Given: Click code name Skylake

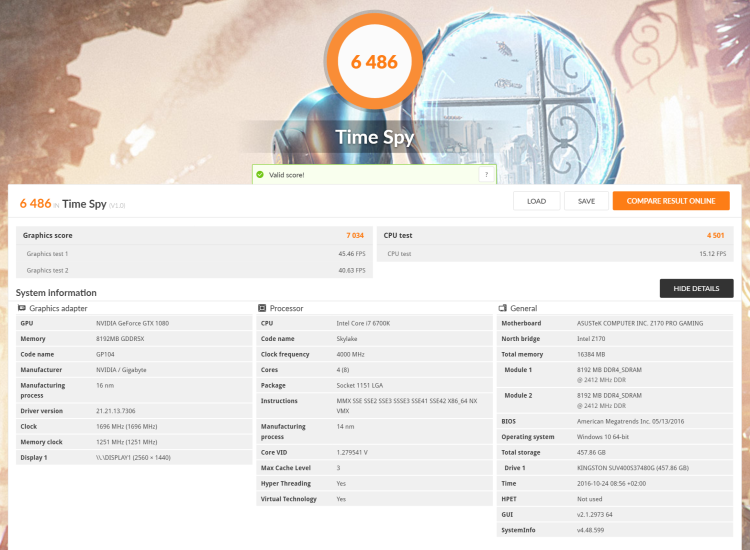Looking at the screenshot, I should point(347,339).
